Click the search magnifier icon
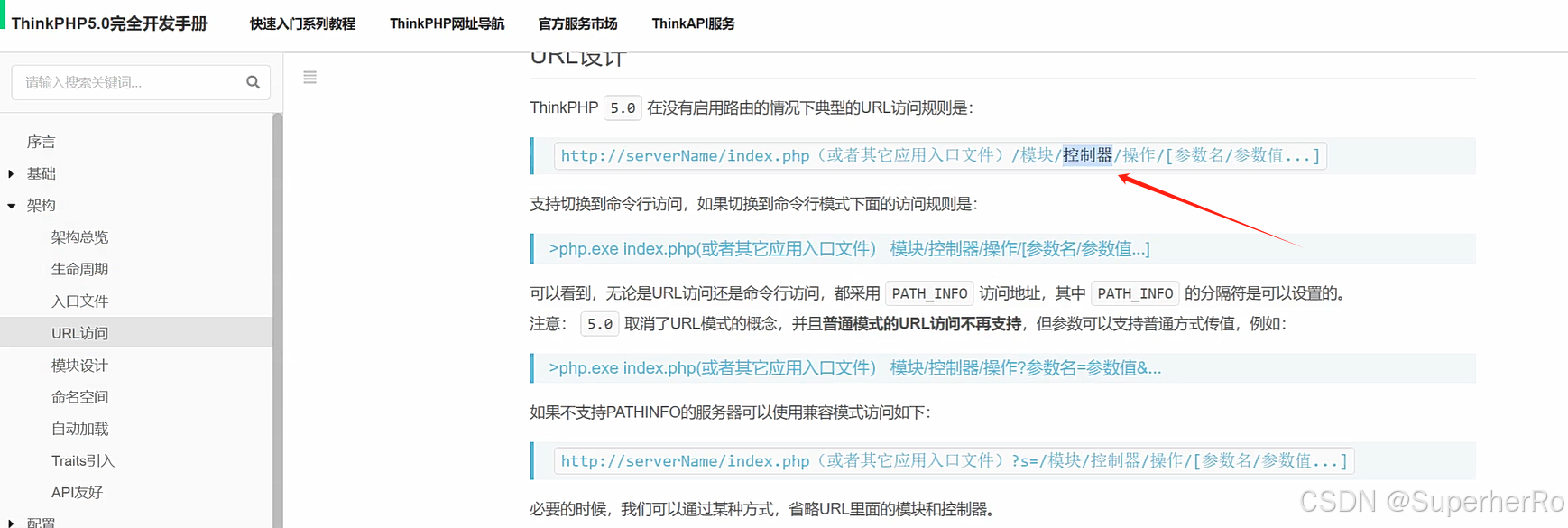Viewport: 1568px width, 528px height. (x=254, y=82)
